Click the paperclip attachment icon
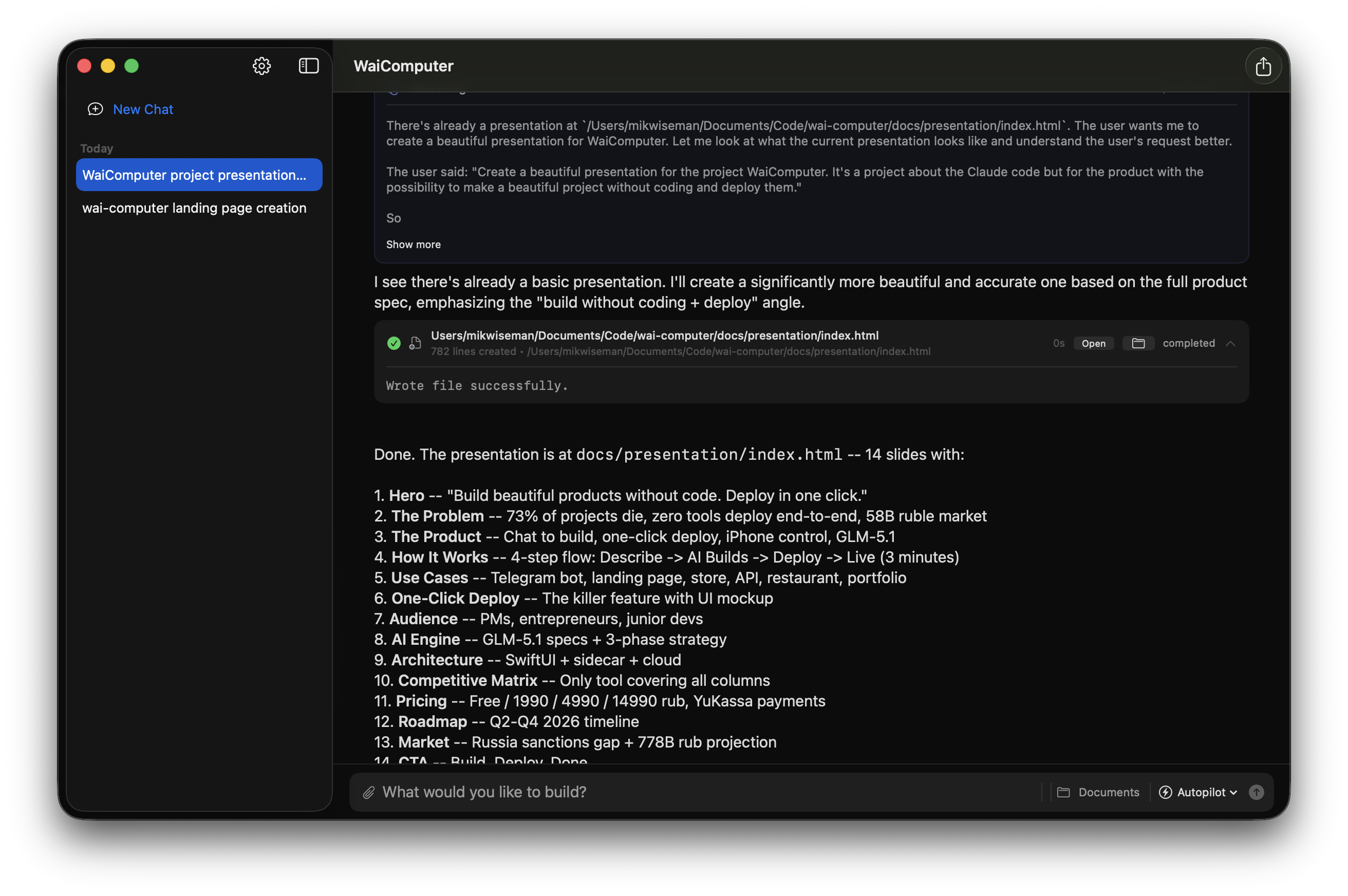This screenshot has height=896, width=1348. pos(369,793)
